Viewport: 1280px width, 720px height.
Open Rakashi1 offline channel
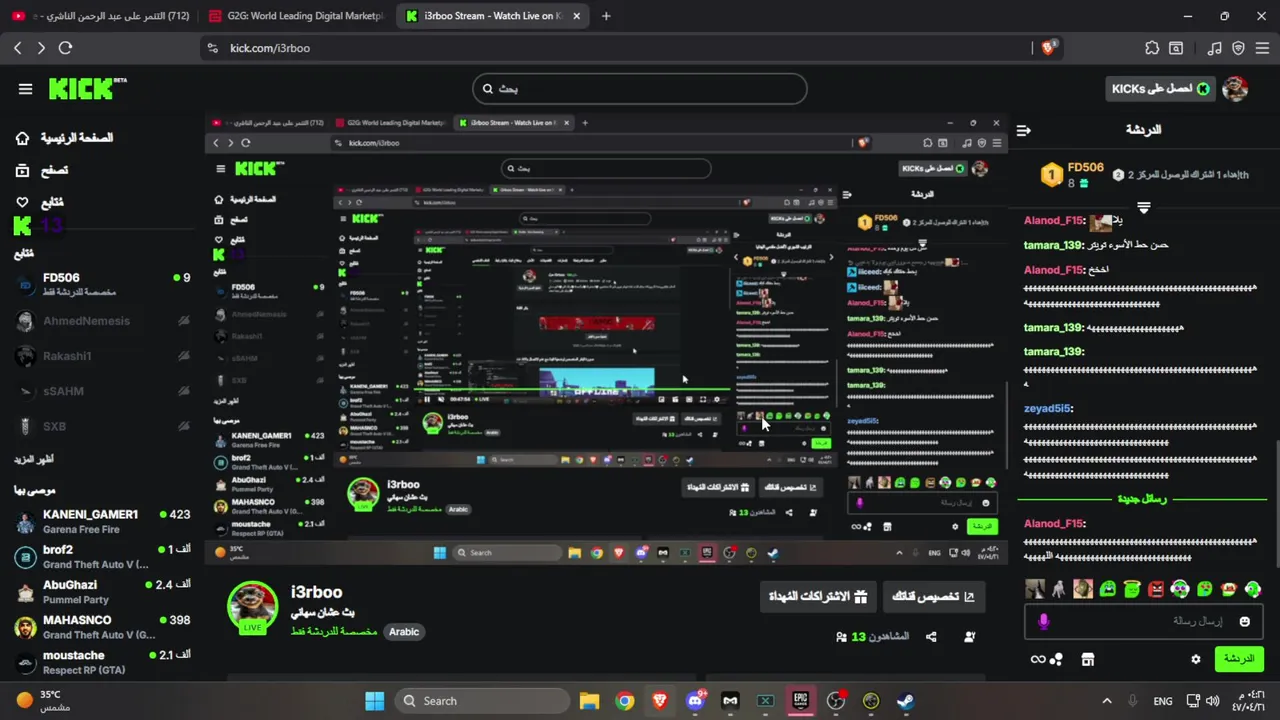pos(102,356)
